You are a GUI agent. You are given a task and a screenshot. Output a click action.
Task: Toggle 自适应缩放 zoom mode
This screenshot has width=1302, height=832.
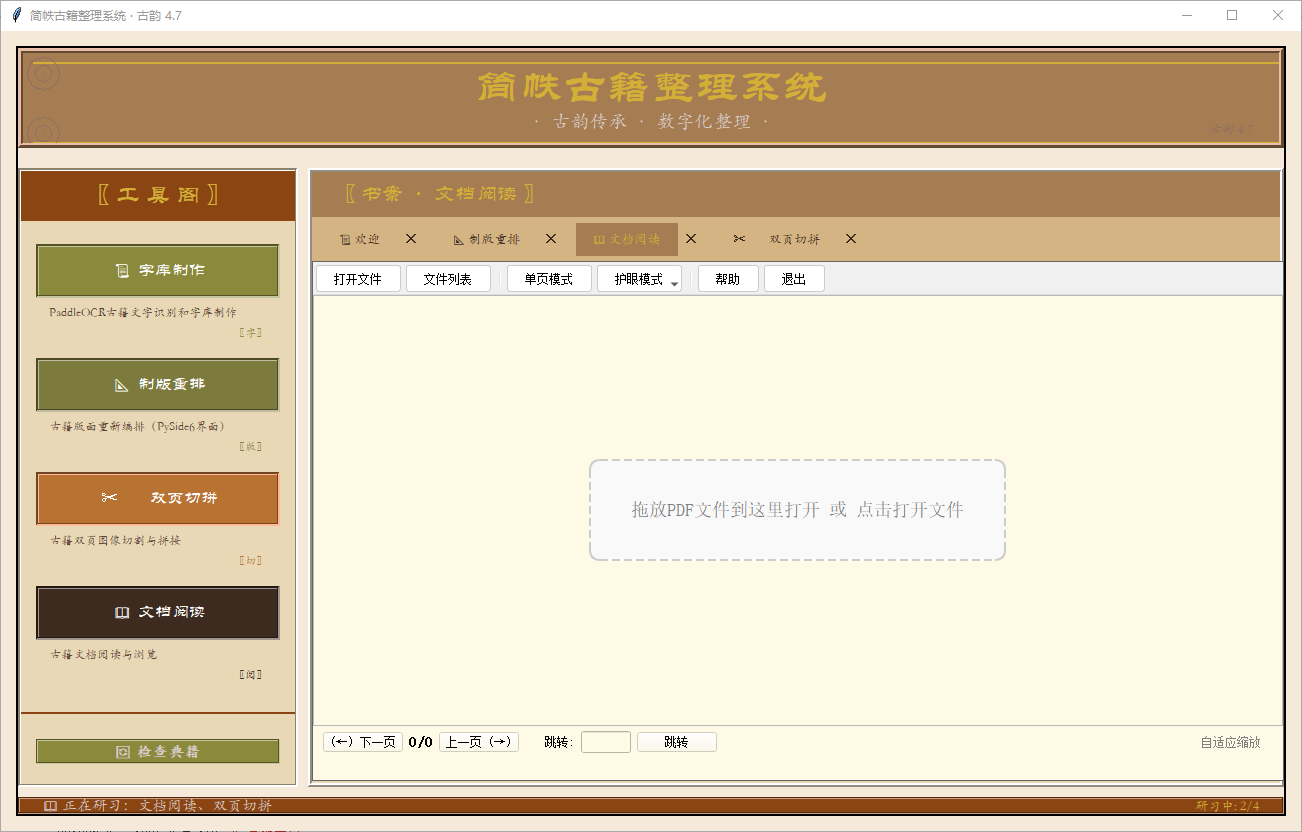(1230, 741)
